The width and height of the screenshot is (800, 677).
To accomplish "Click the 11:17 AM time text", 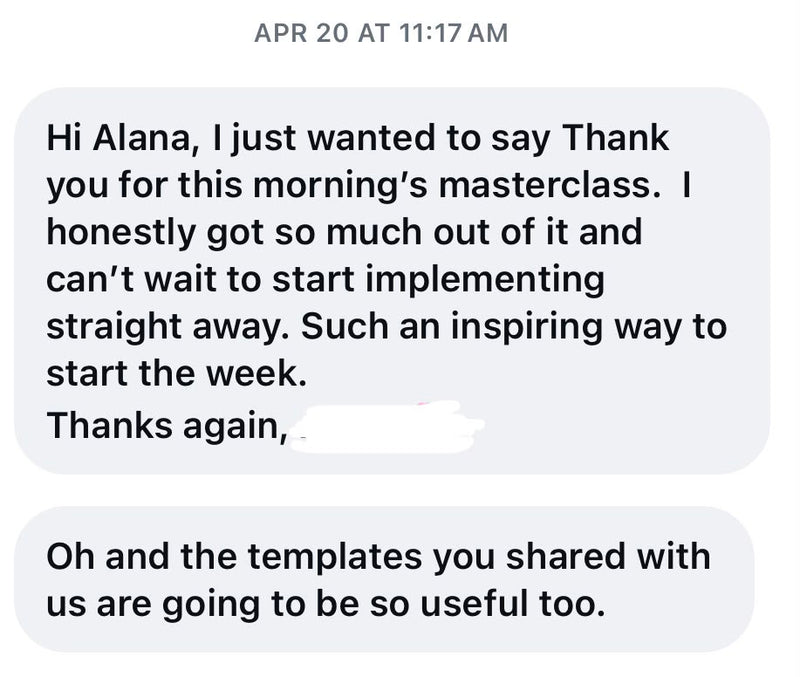I will (454, 33).
